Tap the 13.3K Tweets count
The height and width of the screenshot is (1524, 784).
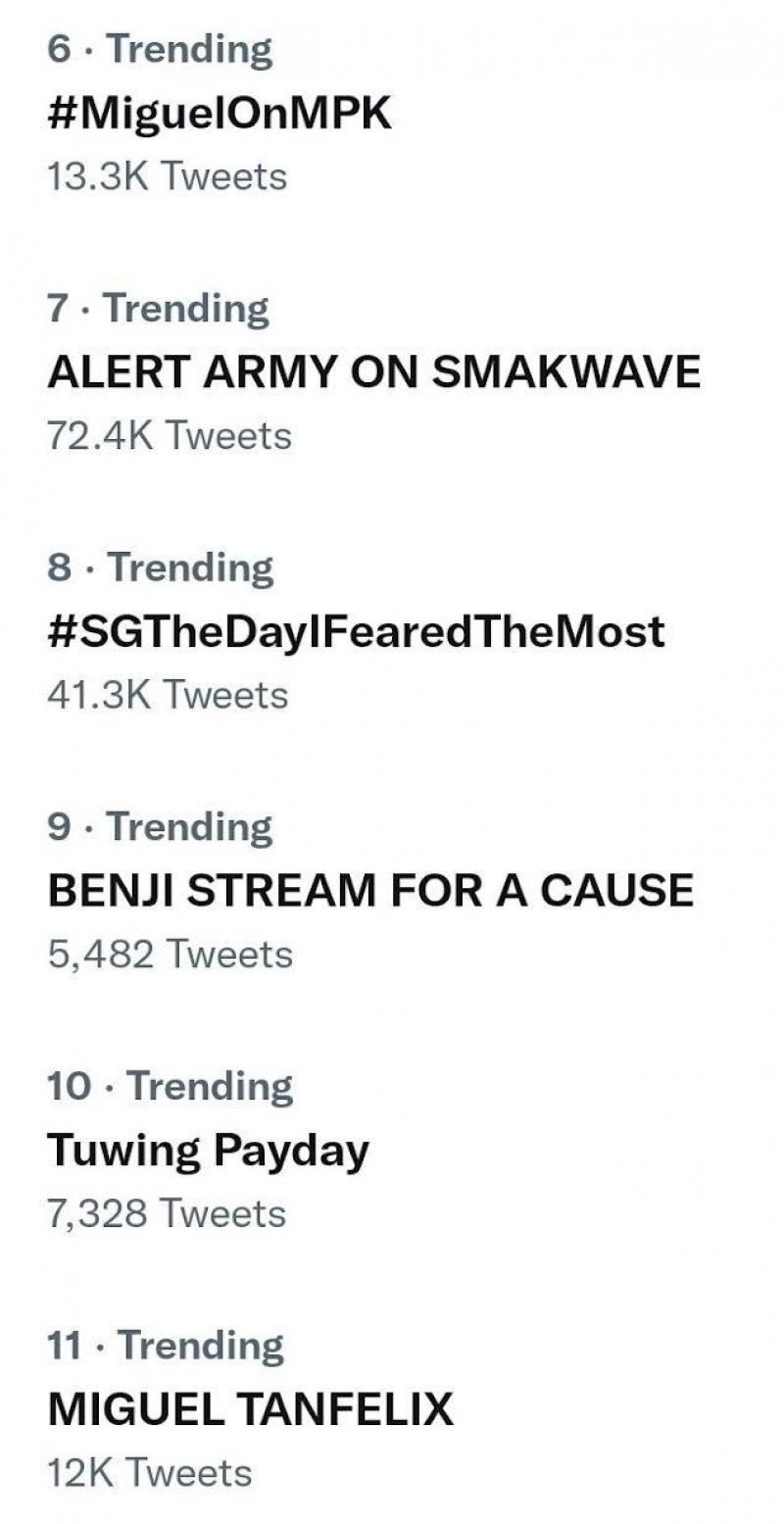pos(167,177)
